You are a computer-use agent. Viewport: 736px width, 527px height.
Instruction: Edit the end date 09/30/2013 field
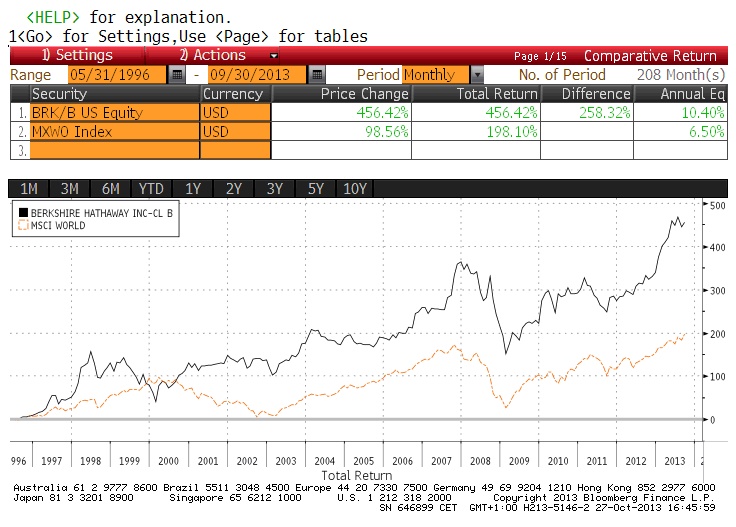click(257, 75)
